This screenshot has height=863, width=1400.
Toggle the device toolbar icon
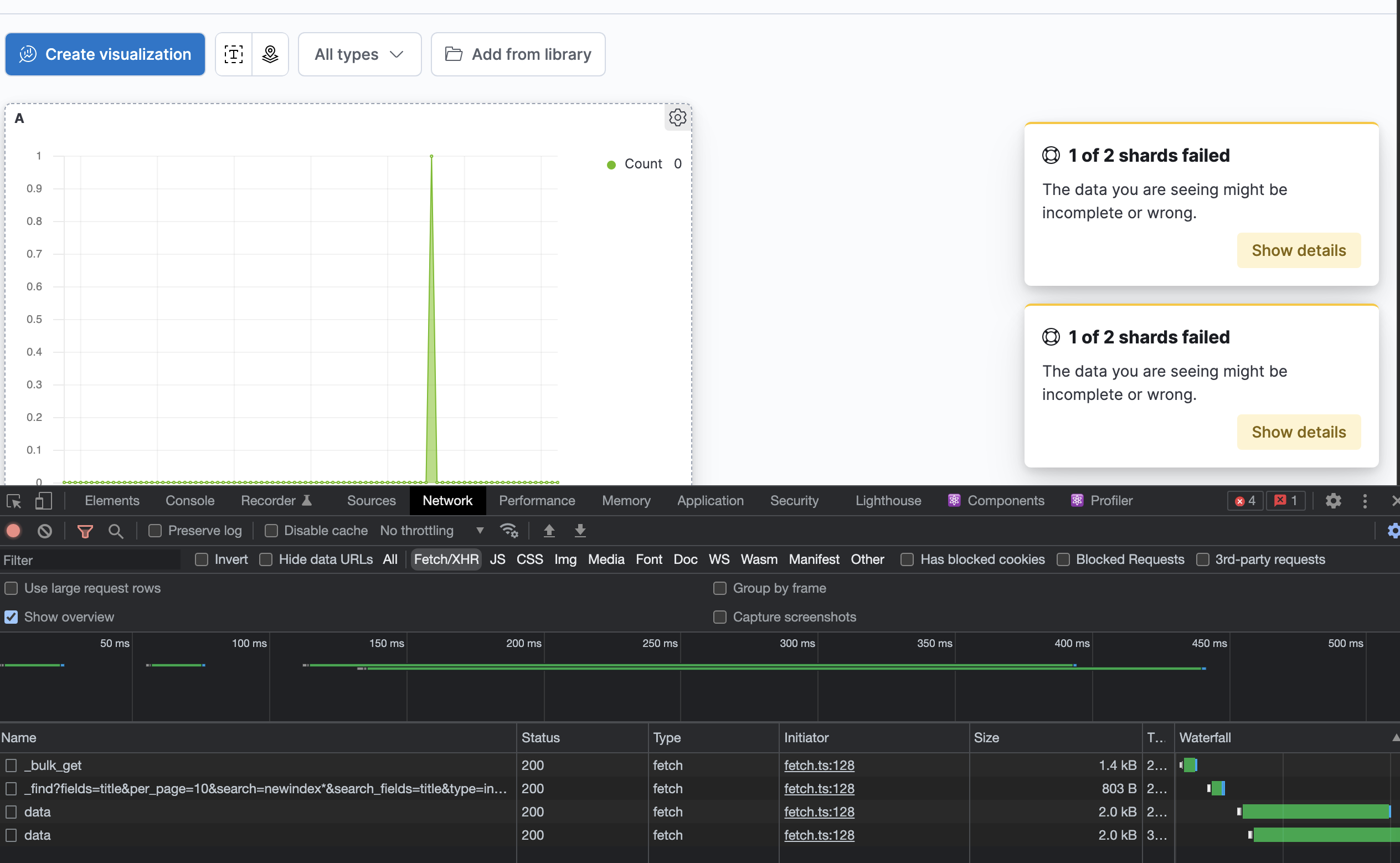tap(43, 501)
